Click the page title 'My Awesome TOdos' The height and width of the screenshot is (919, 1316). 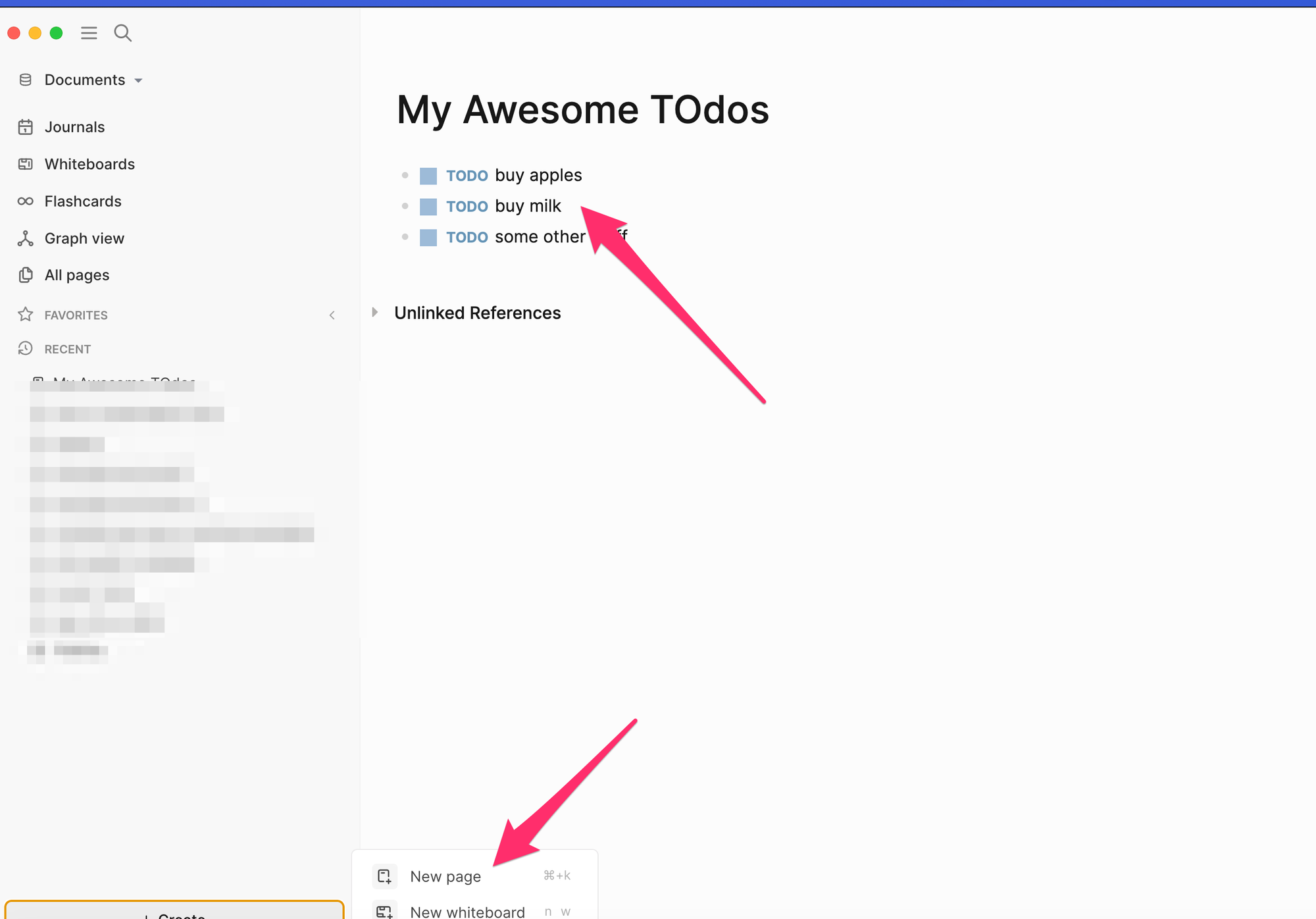pos(582,109)
